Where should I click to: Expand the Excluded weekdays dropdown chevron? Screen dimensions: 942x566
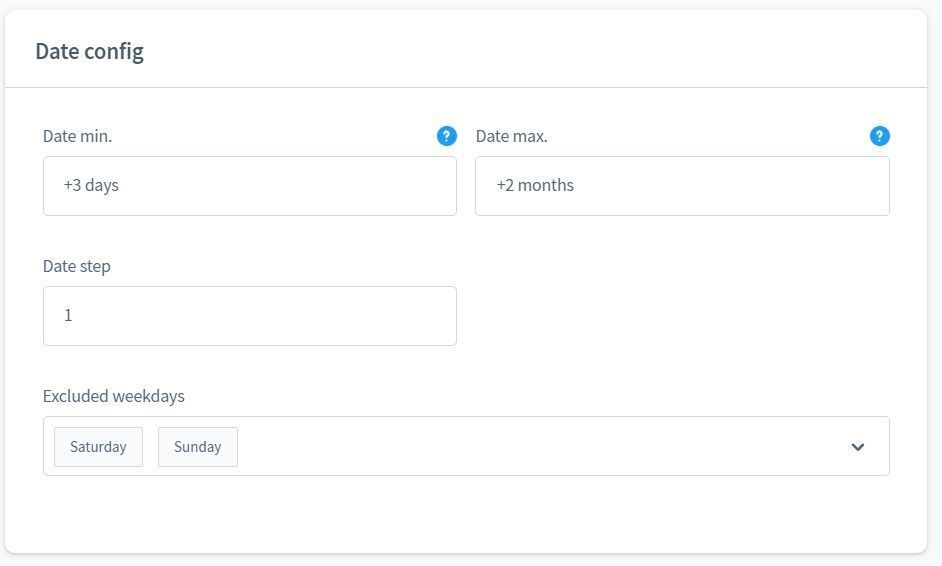click(857, 447)
